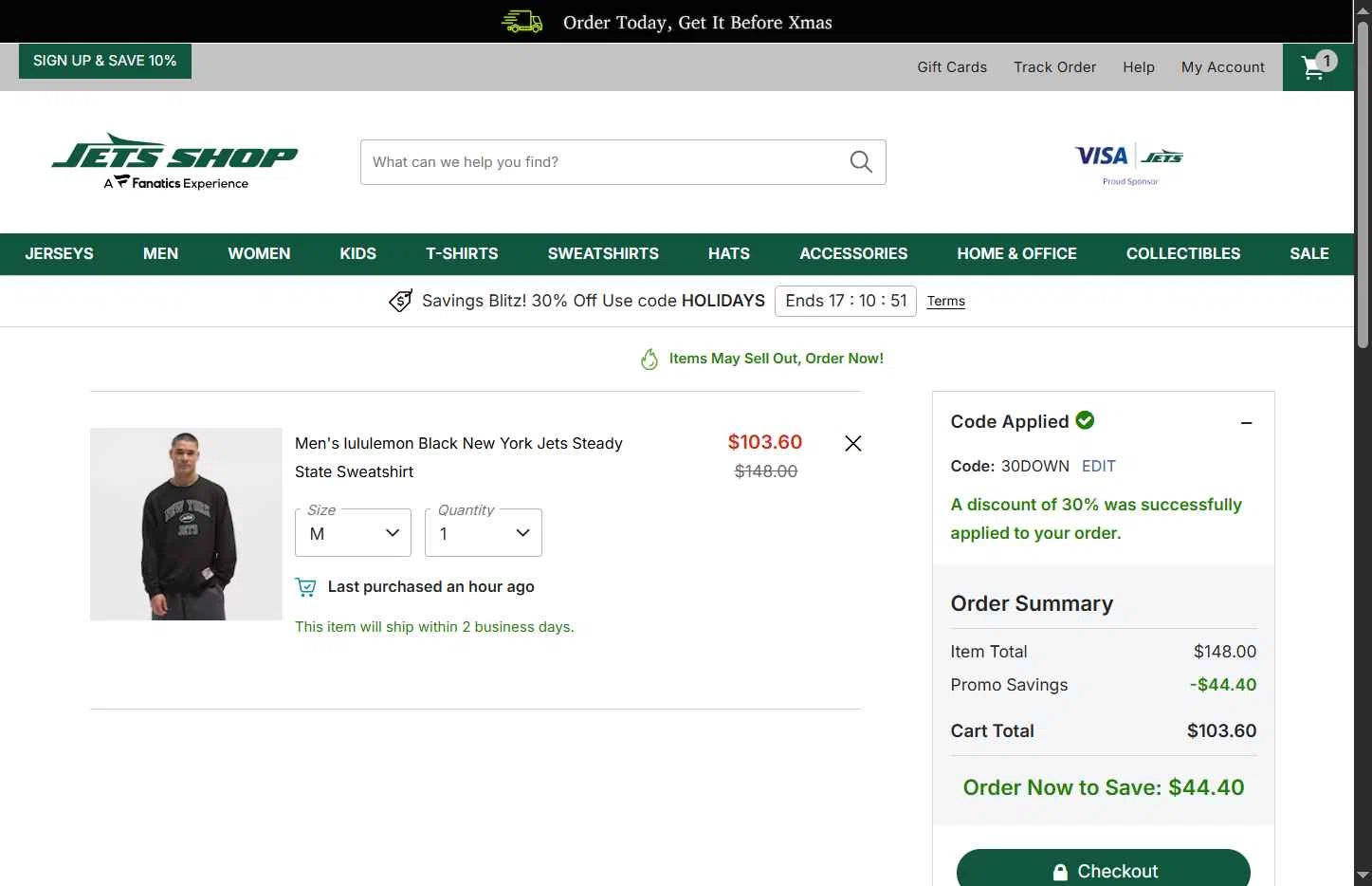Open the T-Shirts menu
This screenshot has width=1372, height=886.
click(462, 253)
